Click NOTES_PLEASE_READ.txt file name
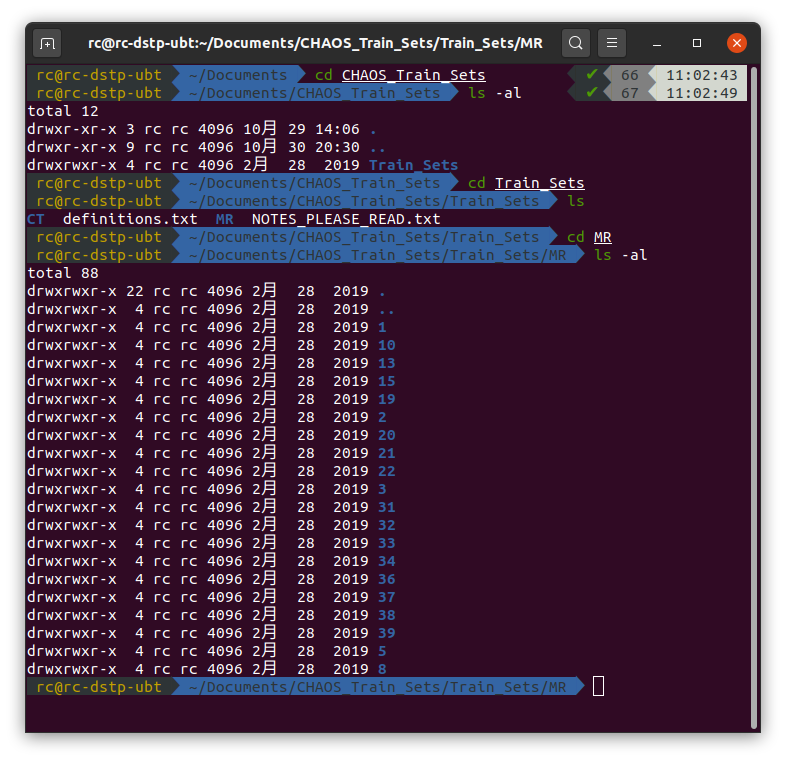The height and width of the screenshot is (761, 786). 346,219
